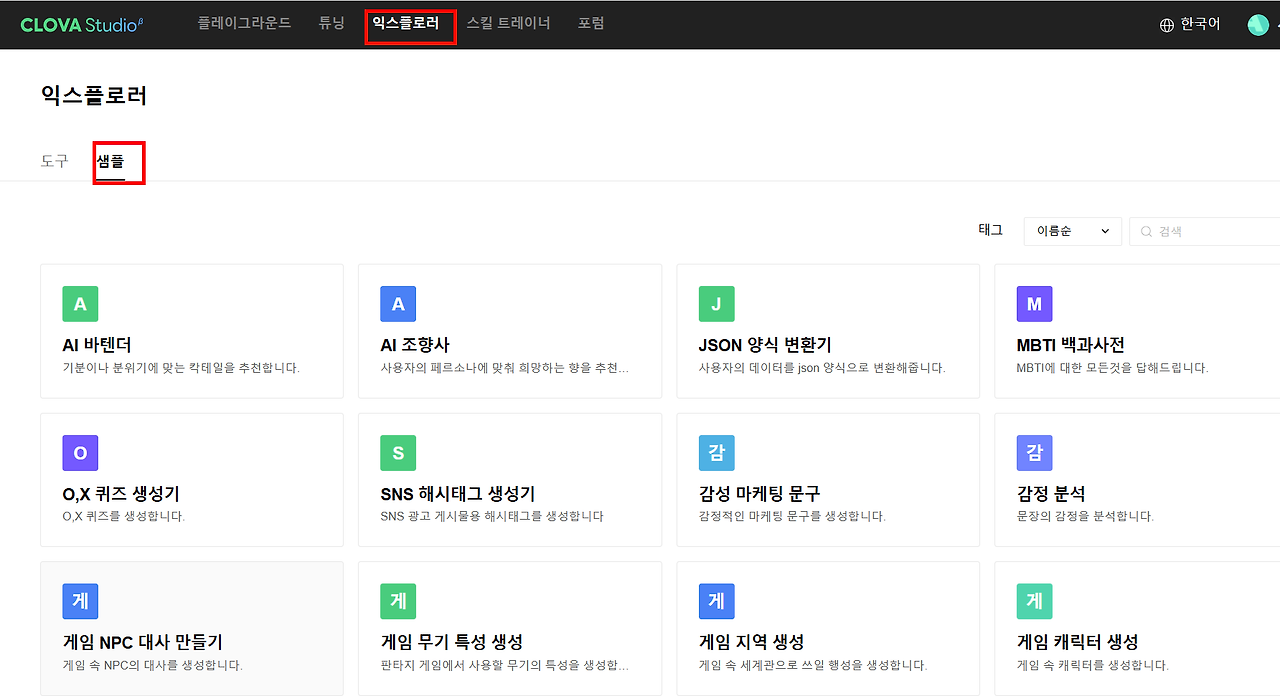Open the 게임 NPC 대사 만들기 title
The width and height of the screenshot is (1280, 696).
(x=142, y=642)
